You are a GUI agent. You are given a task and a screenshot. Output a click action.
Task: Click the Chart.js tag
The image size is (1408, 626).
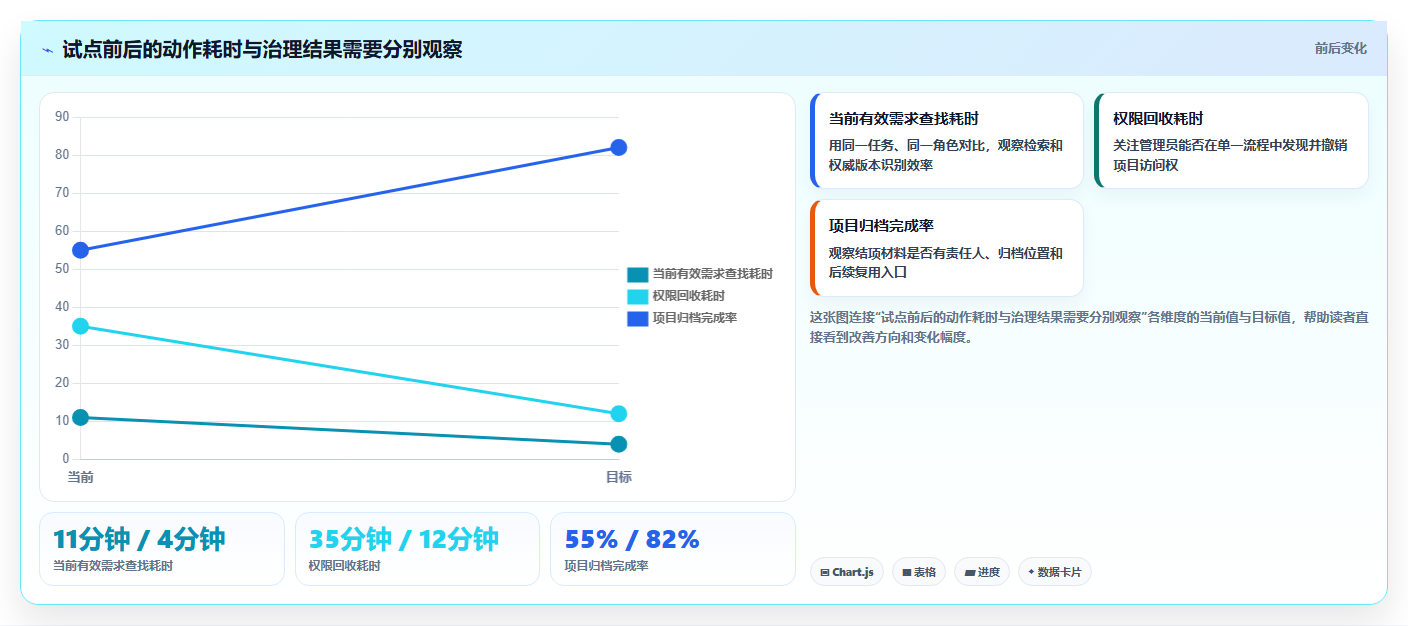(847, 572)
